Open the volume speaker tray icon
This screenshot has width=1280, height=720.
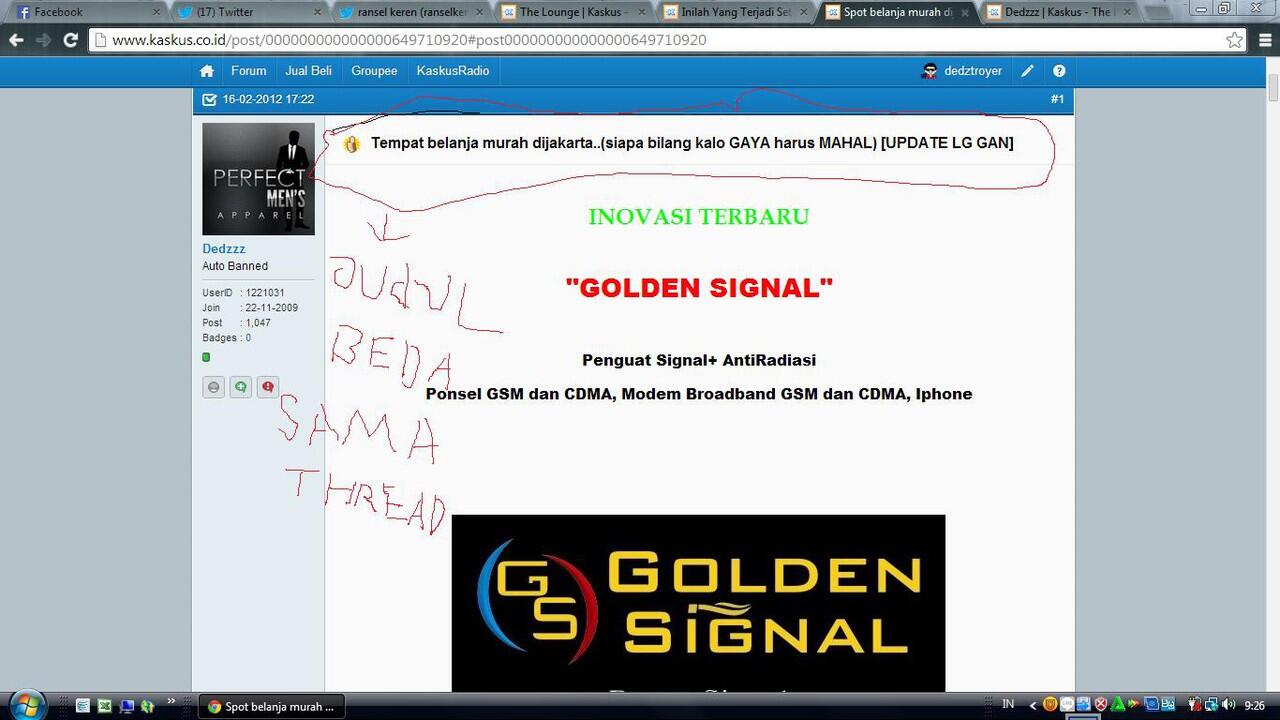click(1228, 705)
